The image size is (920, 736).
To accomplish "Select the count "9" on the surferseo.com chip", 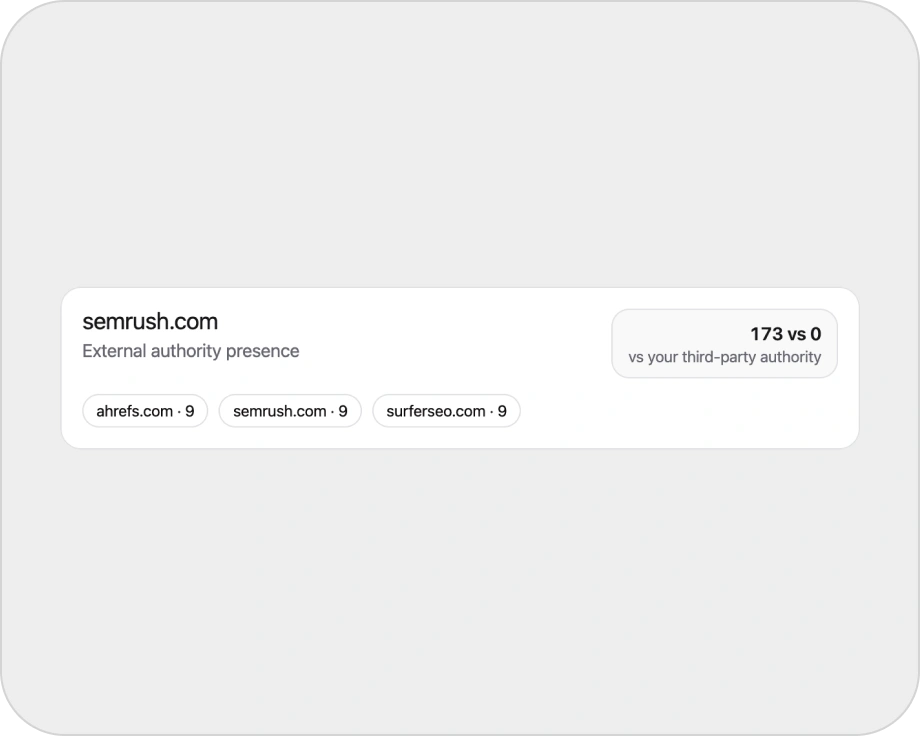I will point(501,410).
